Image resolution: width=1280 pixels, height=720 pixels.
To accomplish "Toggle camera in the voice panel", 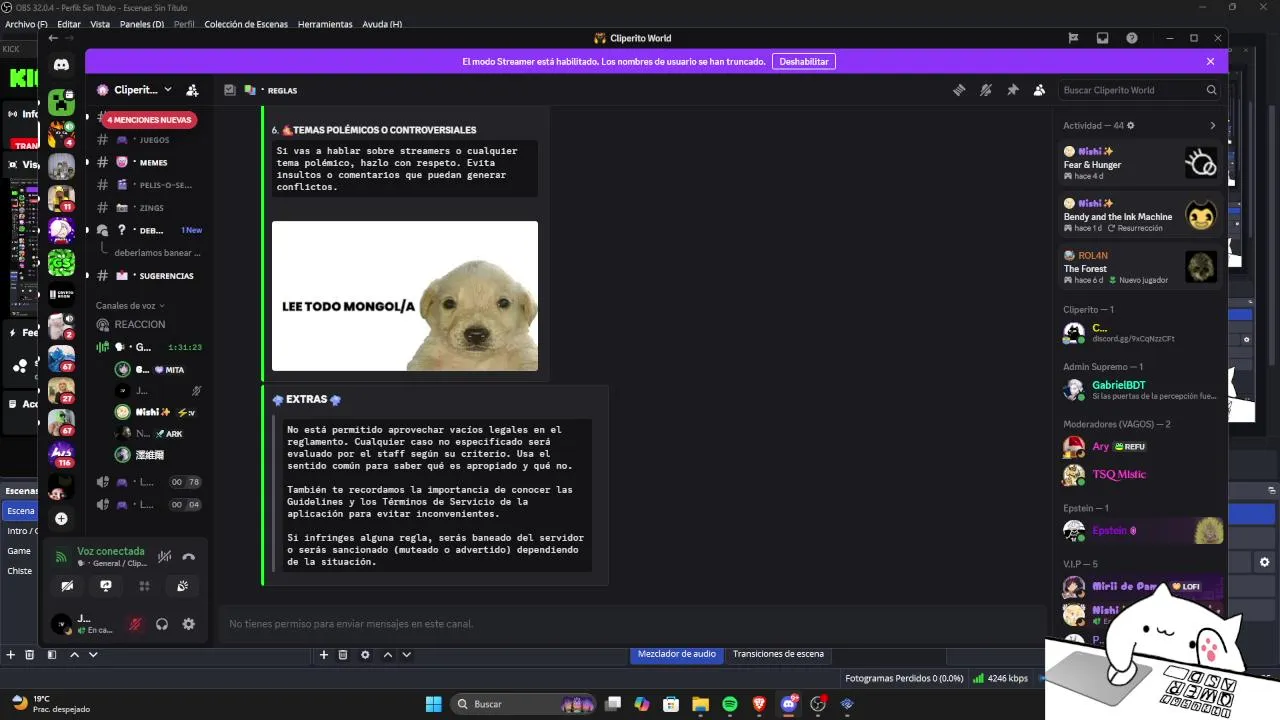I will pos(67,586).
